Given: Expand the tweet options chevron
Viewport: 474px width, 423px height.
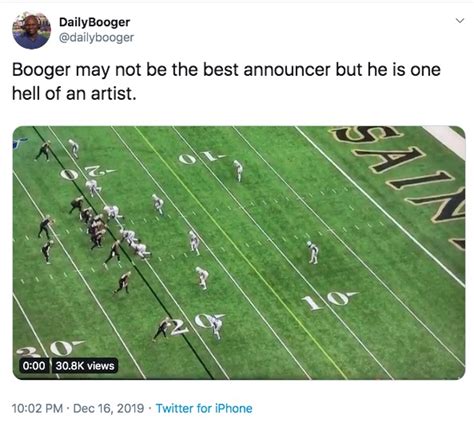Looking at the screenshot, I should click(460, 21).
